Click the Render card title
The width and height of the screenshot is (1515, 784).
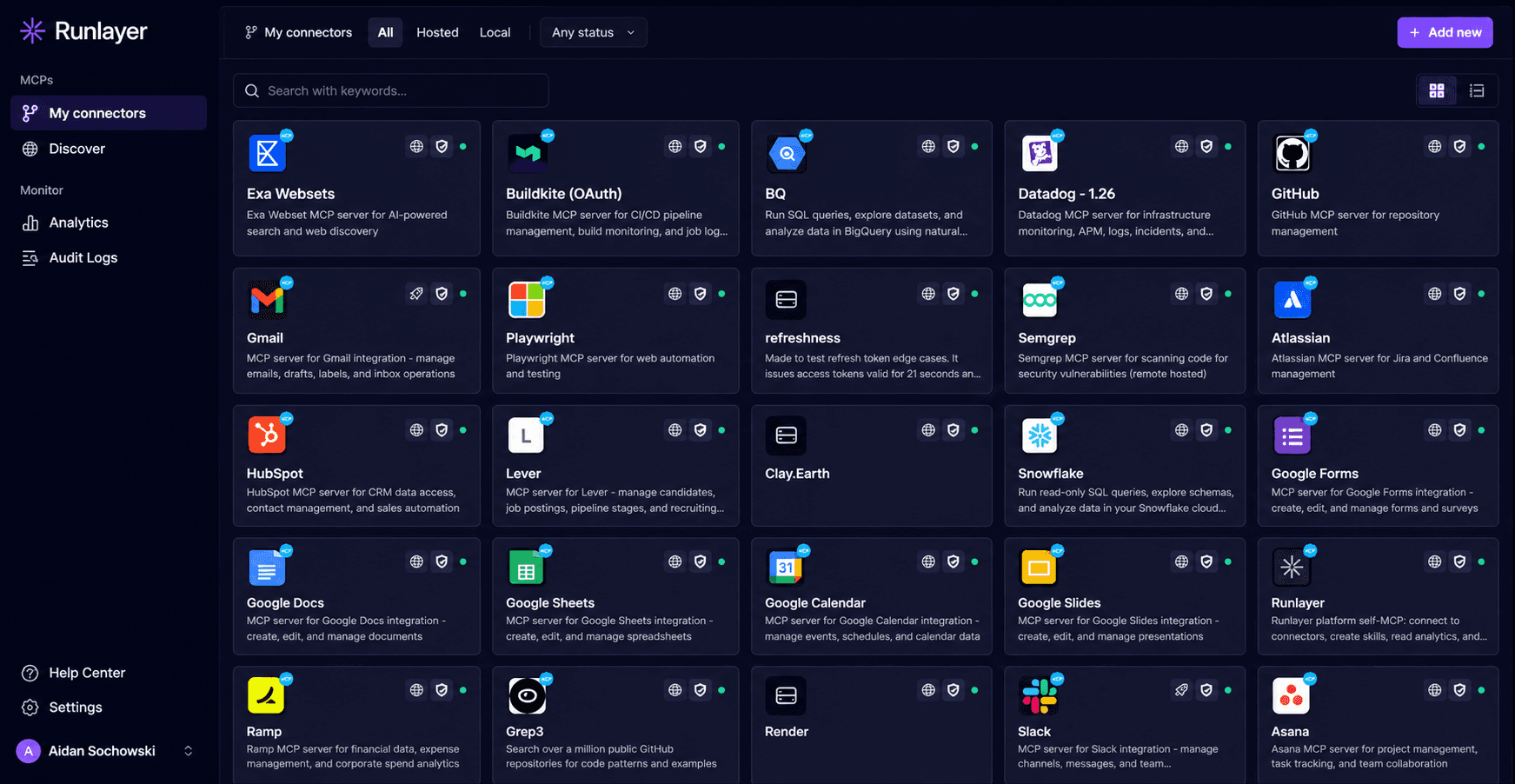787,732
